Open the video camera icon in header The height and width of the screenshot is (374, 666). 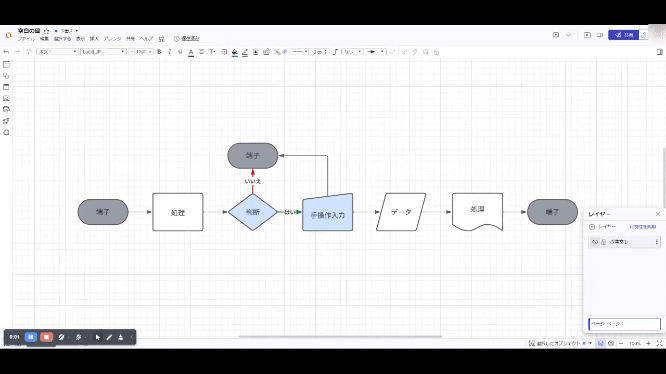click(x=600, y=35)
